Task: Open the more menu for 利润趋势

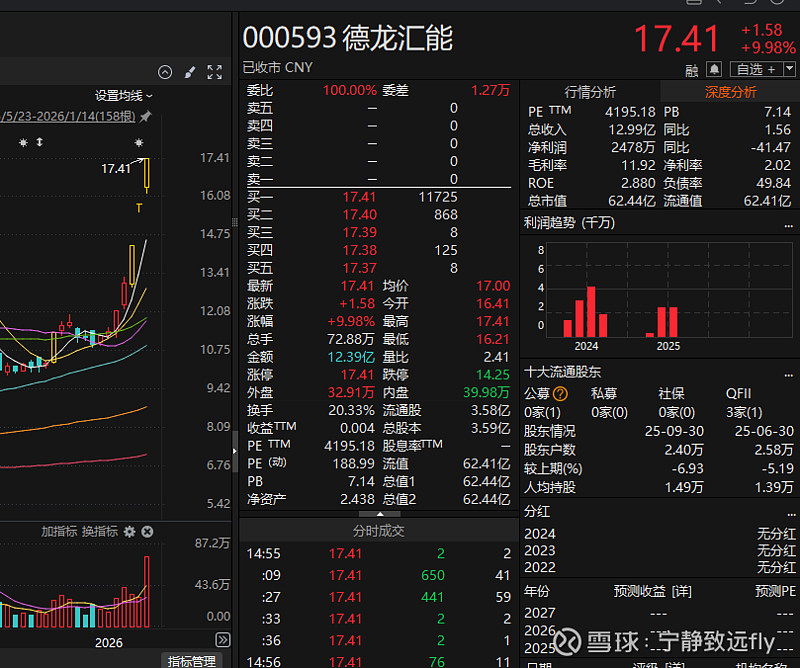Action: (789, 226)
